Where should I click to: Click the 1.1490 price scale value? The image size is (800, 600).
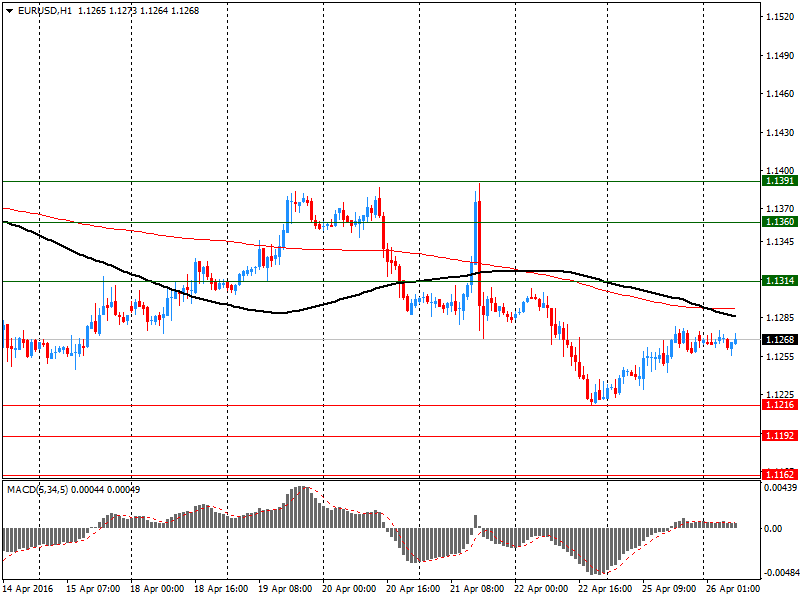point(780,56)
